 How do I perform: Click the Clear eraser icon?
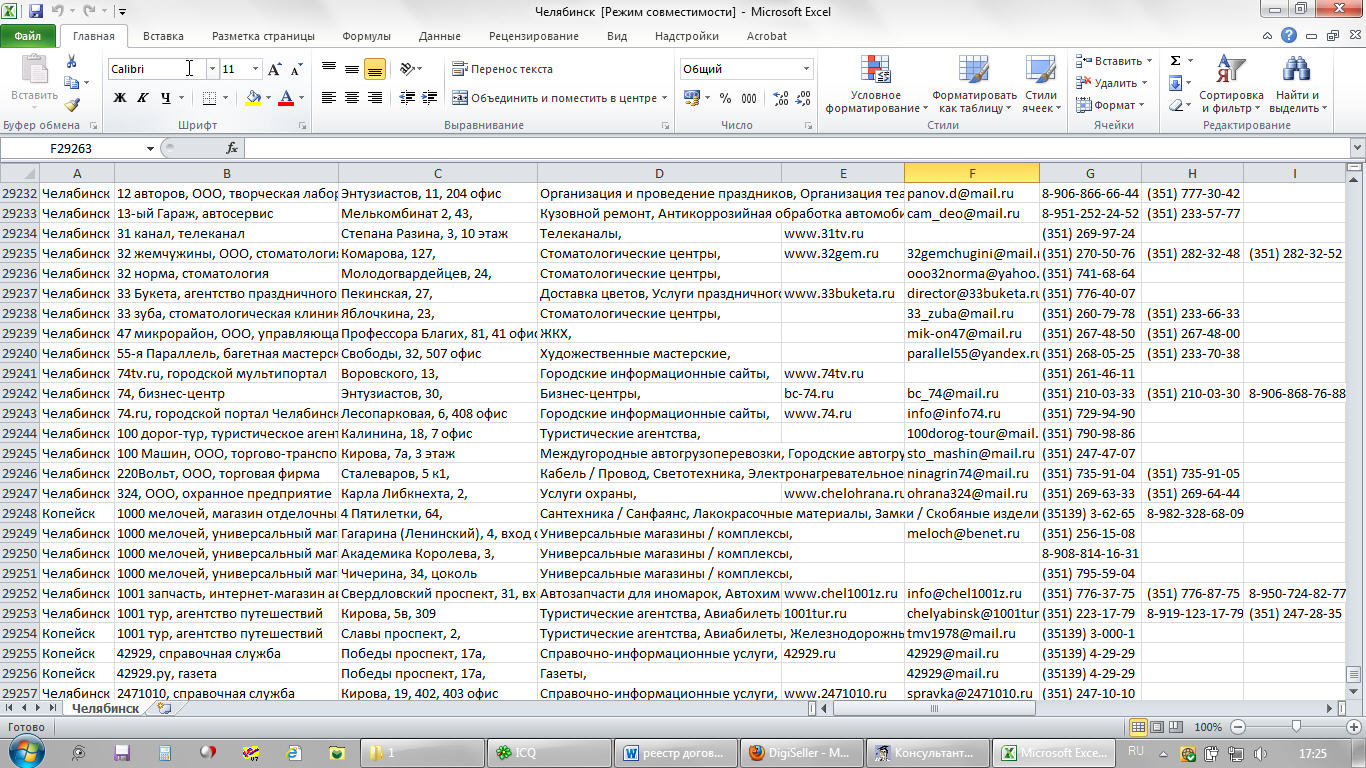[x=1175, y=105]
